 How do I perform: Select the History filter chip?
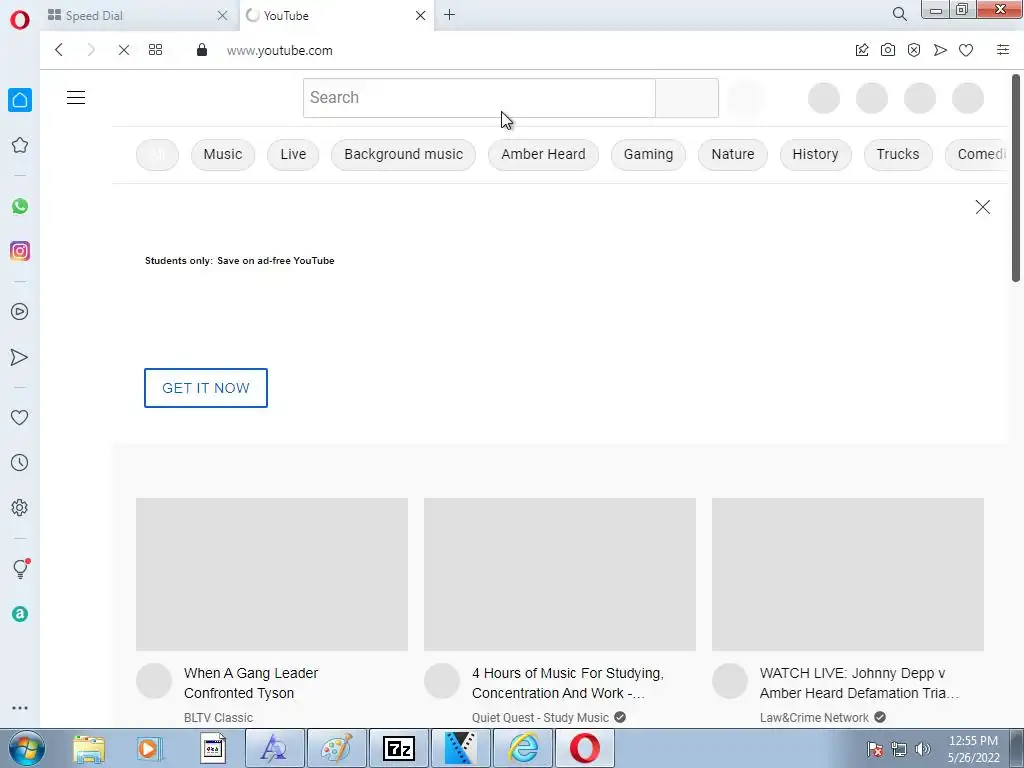(x=815, y=155)
